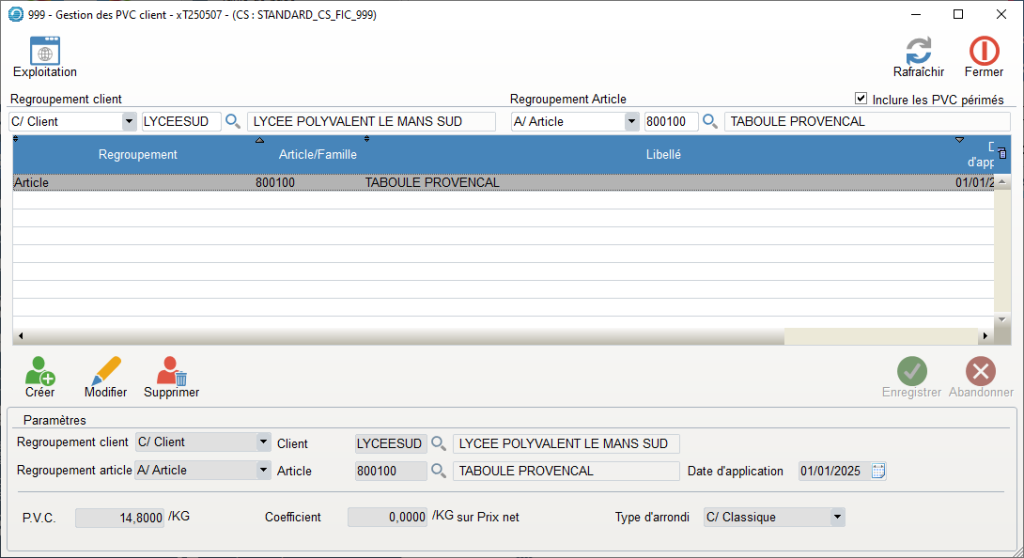The width and height of the screenshot is (1024, 558).
Task: Click the red Fermer power icon
Action: click(x=984, y=54)
